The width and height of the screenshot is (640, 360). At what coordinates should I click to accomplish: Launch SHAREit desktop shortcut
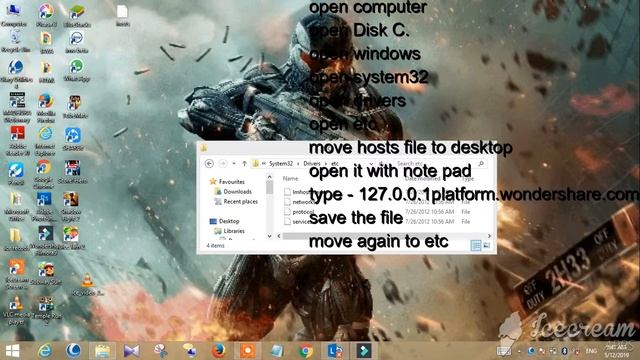[73, 139]
